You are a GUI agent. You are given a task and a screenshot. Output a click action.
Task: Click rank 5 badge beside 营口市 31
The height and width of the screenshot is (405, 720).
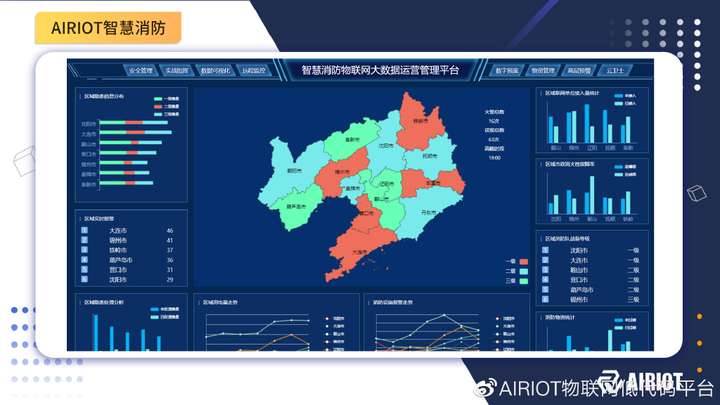coord(84,270)
